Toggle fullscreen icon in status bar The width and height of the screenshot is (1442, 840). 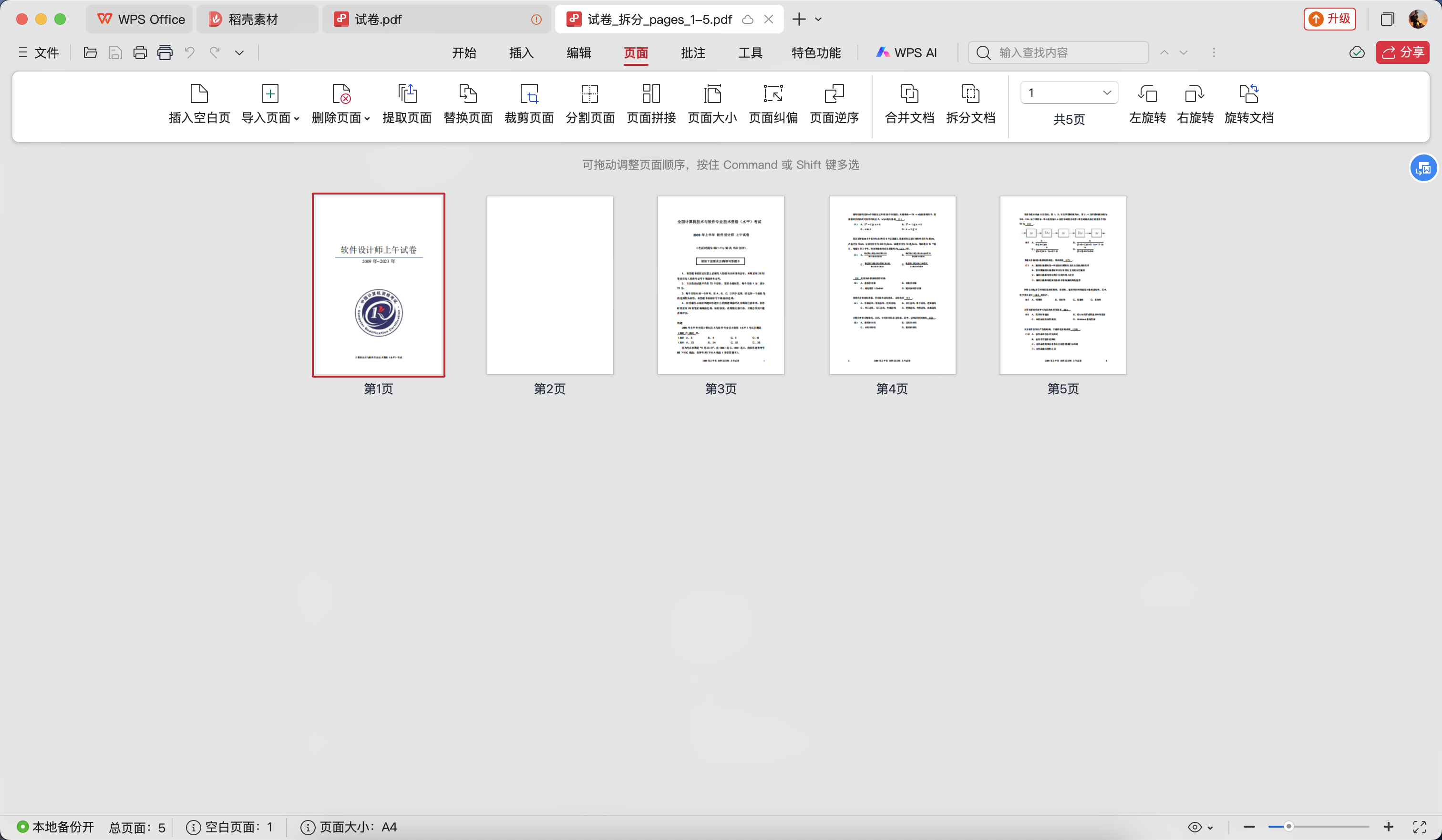1419,827
